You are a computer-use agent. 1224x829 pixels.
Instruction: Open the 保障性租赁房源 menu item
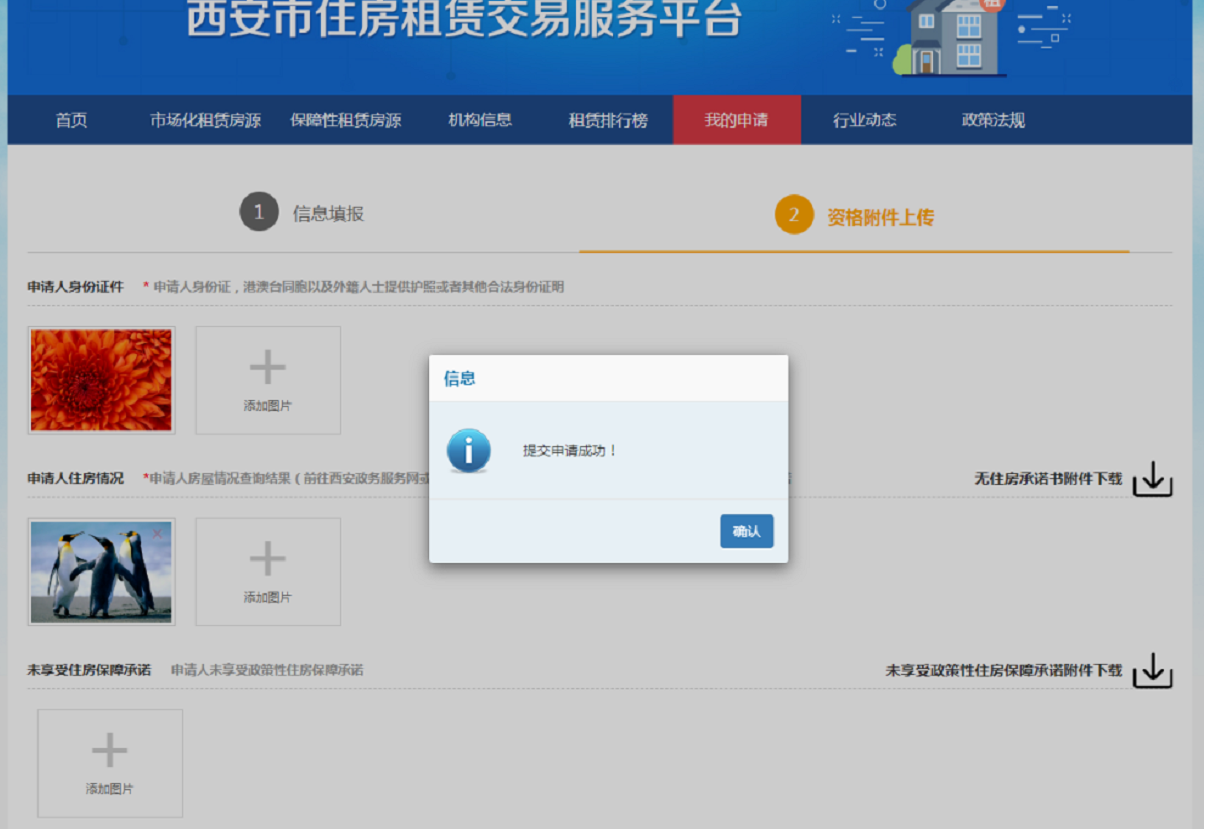(x=346, y=121)
